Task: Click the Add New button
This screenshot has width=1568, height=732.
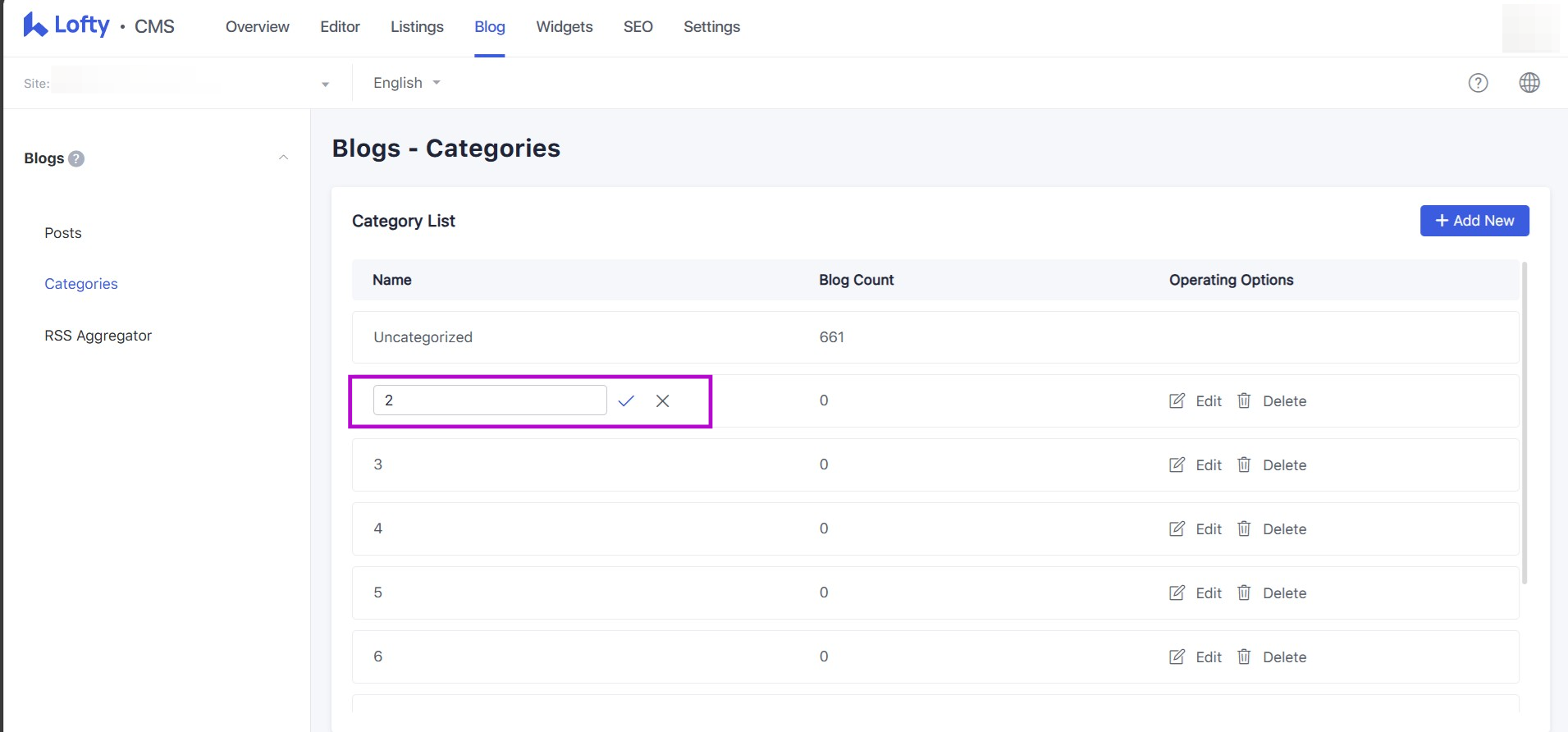Action: [1474, 221]
